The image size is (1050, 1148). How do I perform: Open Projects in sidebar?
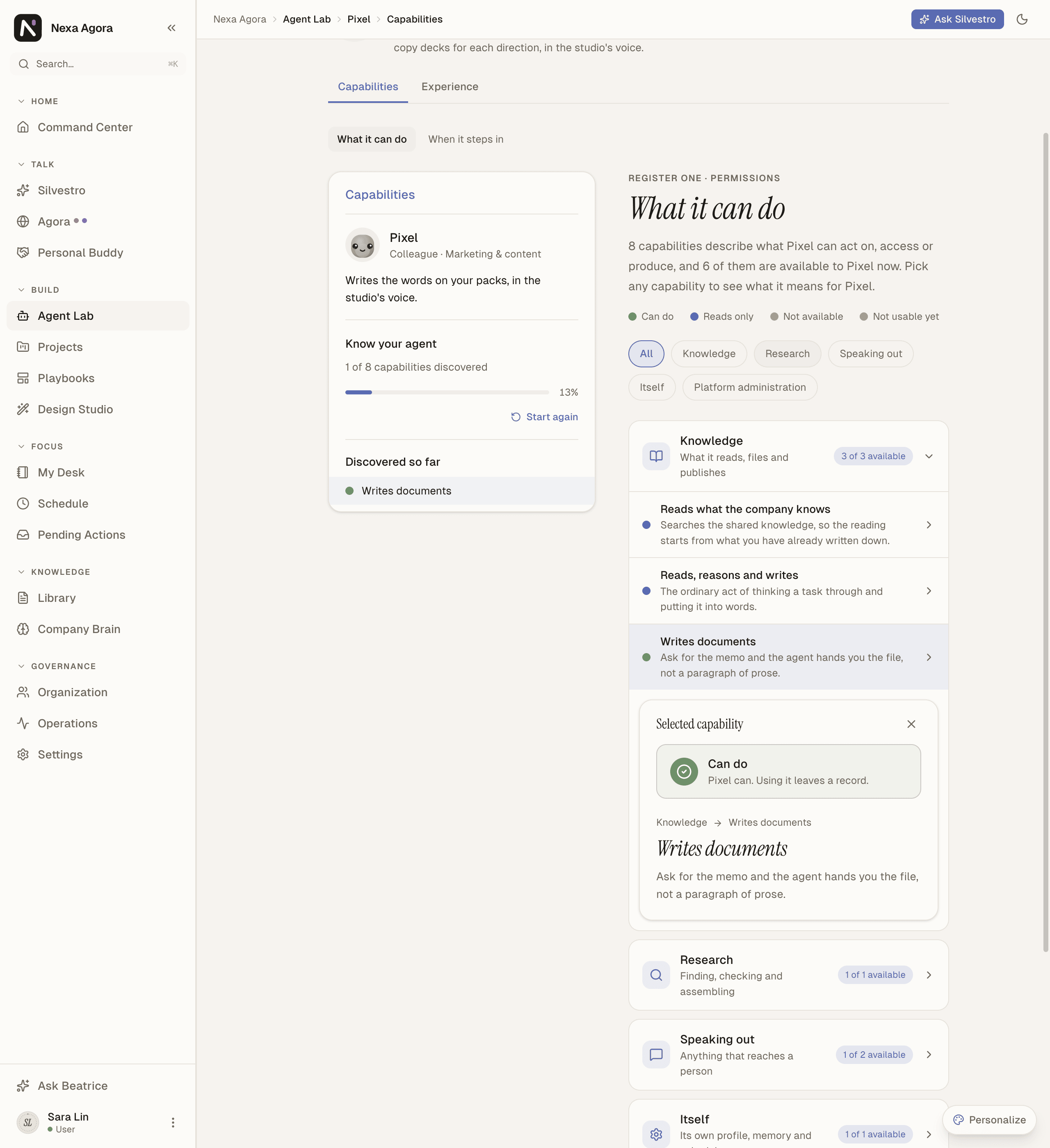(x=98, y=347)
